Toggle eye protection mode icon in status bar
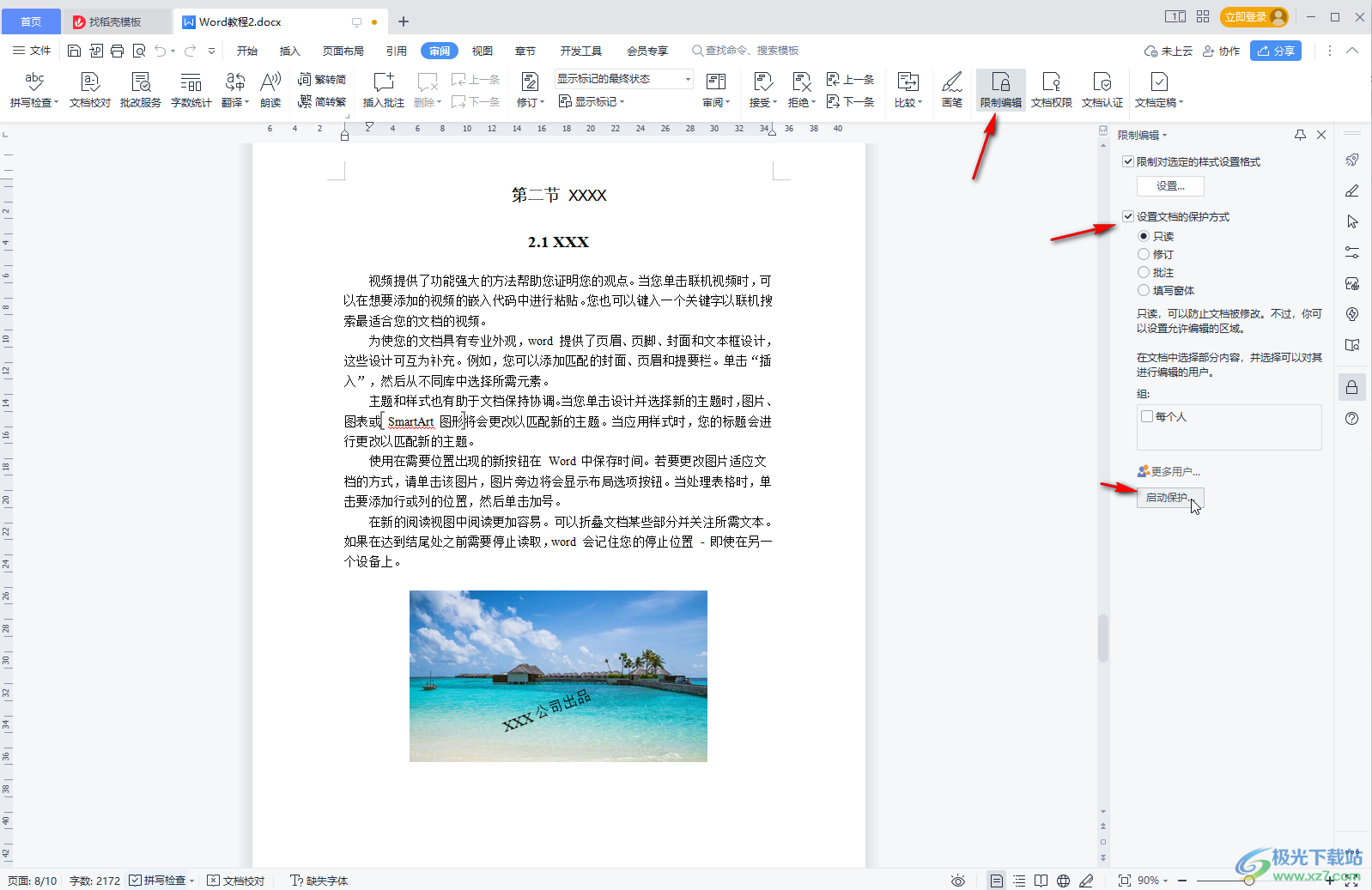This screenshot has width=1372, height=890. (x=958, y=881)
